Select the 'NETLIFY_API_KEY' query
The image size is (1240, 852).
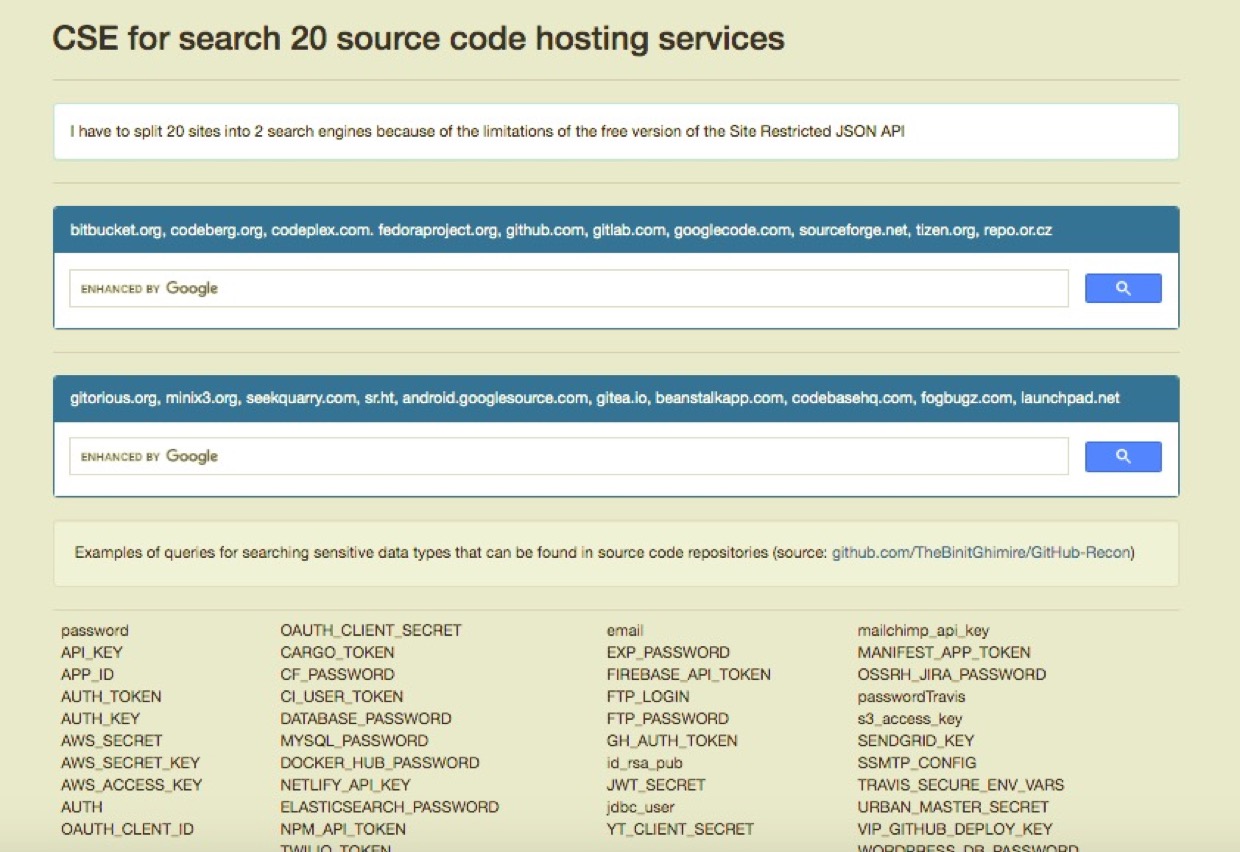point(346,784)
